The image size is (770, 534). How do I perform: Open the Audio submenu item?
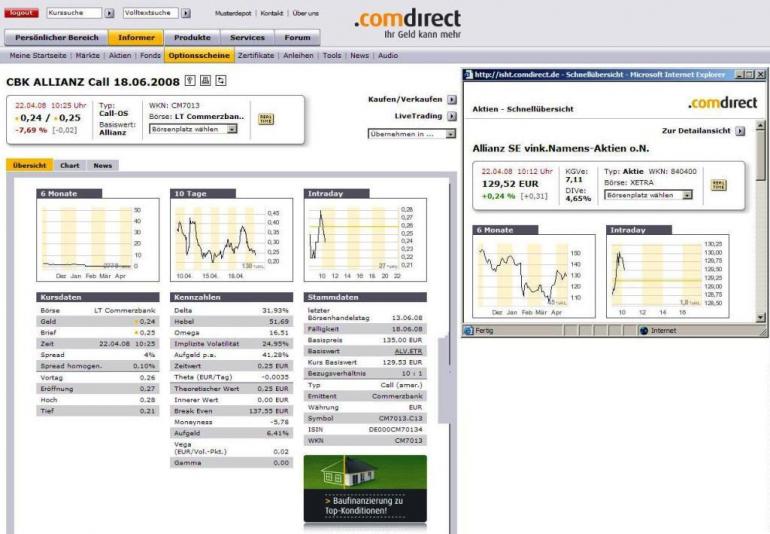pos(388,56)
